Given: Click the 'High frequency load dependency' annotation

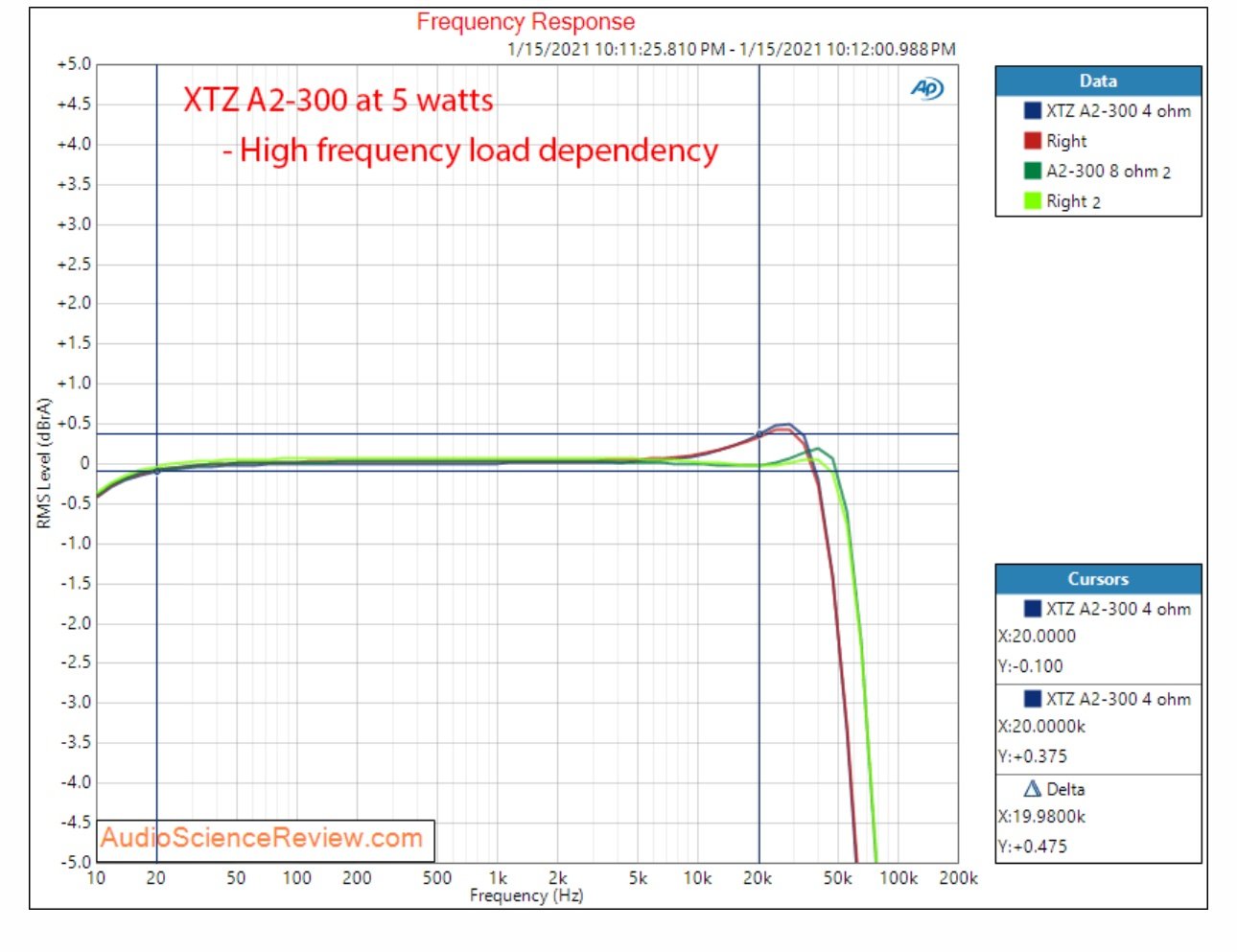Looking at the screenshot, I should click(470, 151).
